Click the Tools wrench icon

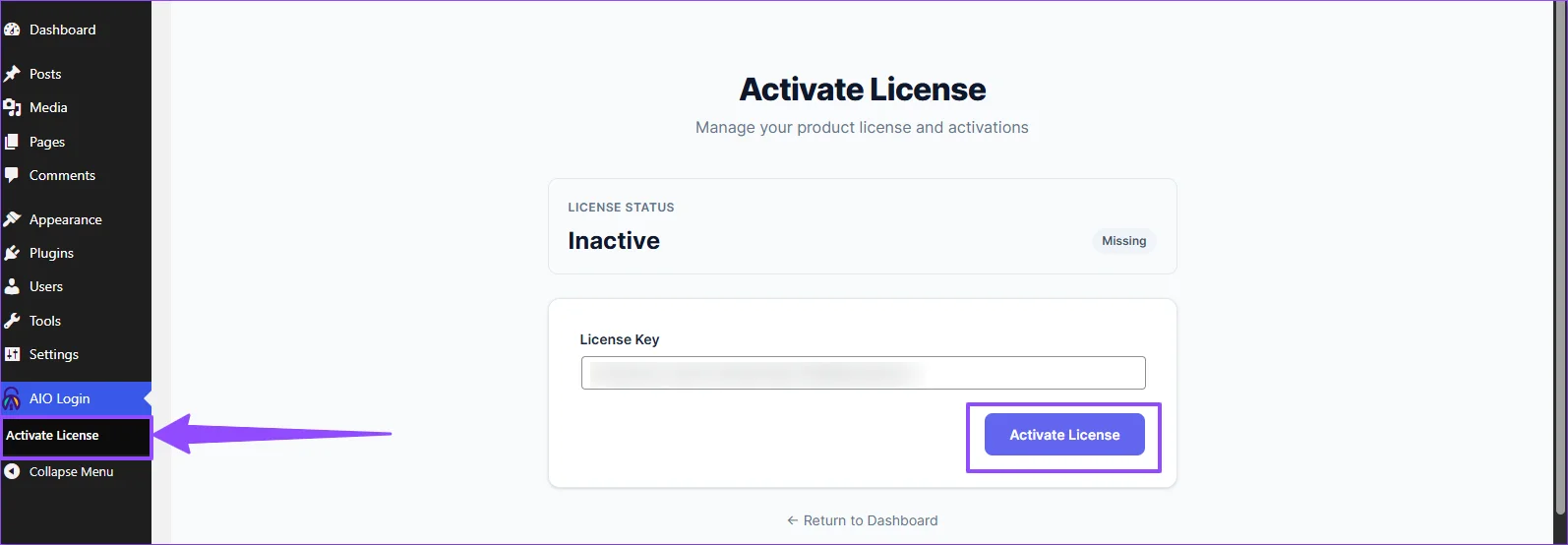(12, 321)
